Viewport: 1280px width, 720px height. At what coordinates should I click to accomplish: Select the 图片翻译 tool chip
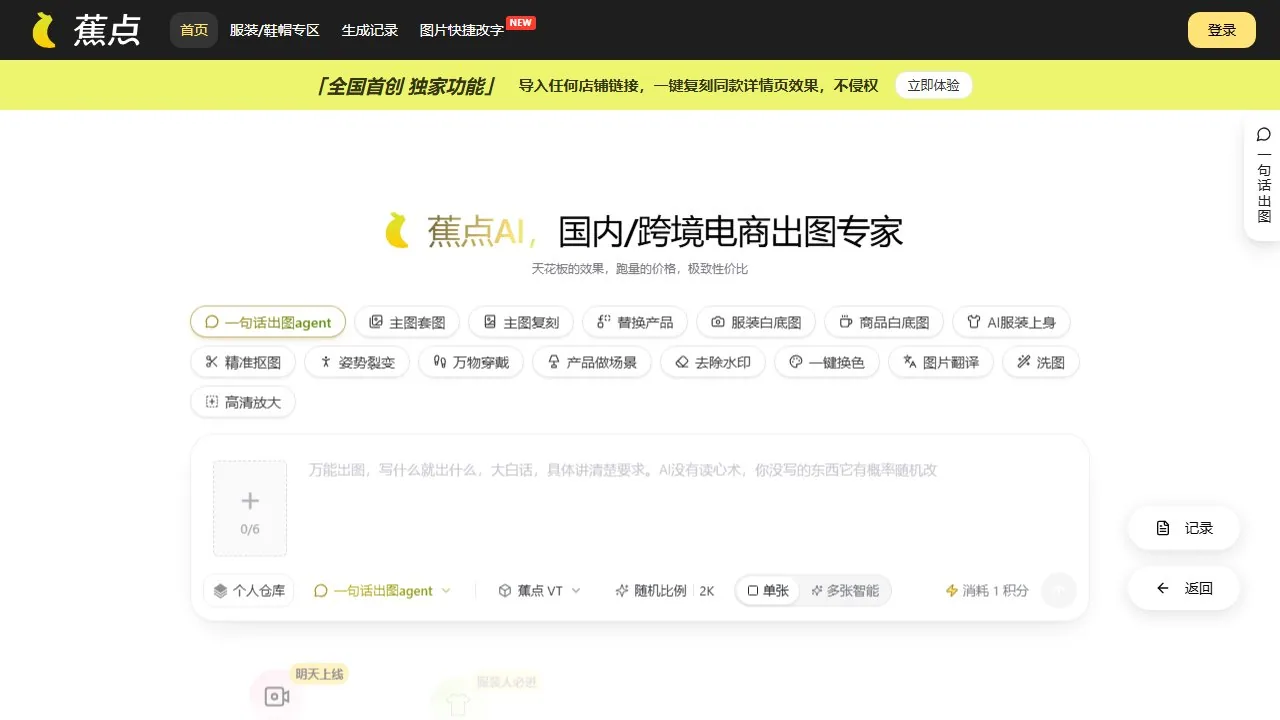[941, 362]
